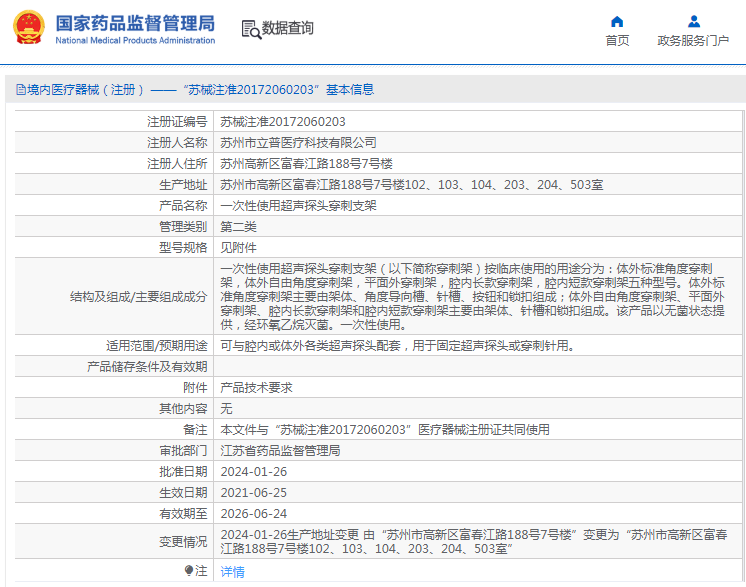The width and height of the screenshot is (746, 587).
Task: Click the 变更情况 label
Action: [183, 541]
